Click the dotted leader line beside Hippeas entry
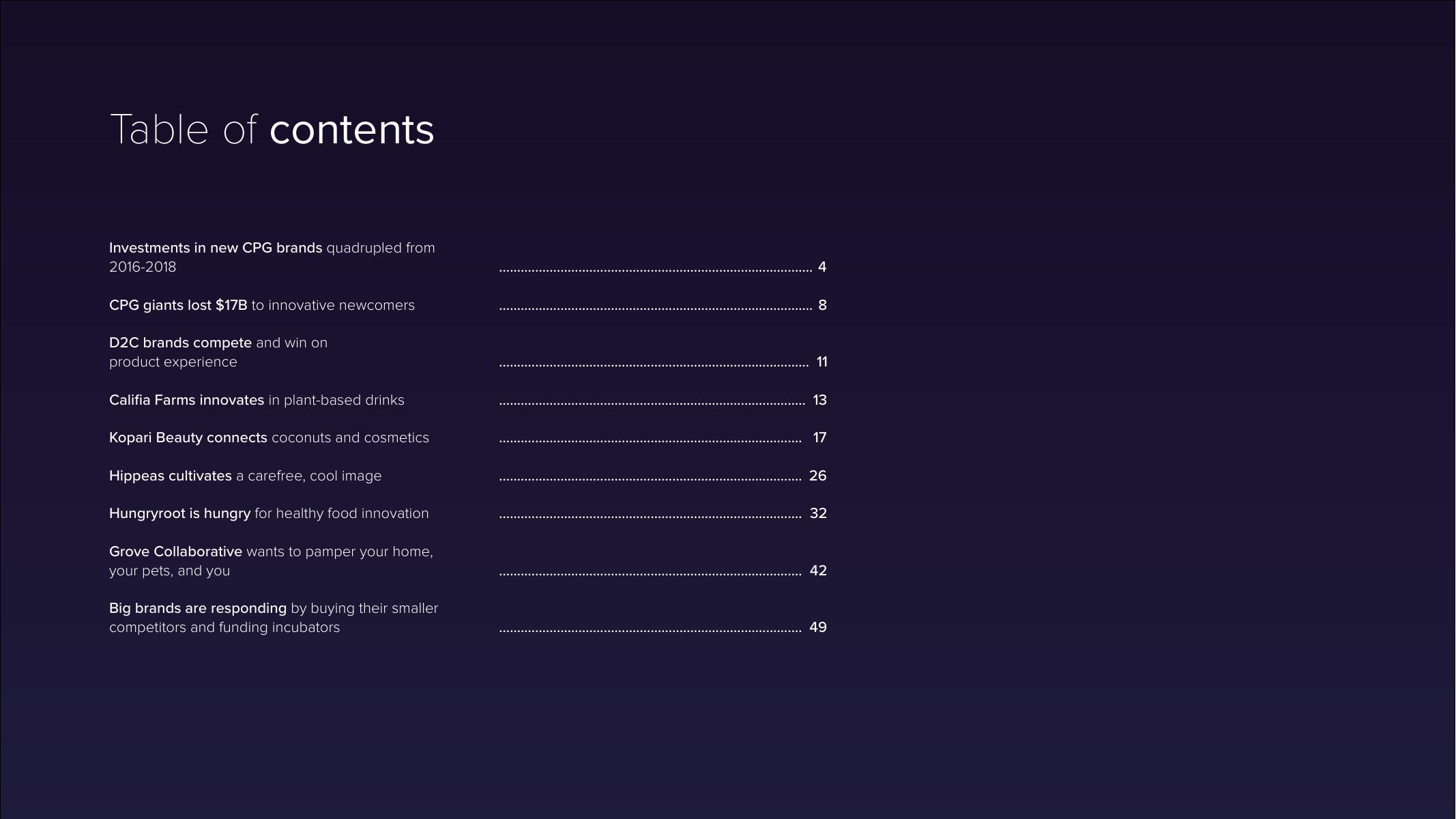 coord(650,479)
